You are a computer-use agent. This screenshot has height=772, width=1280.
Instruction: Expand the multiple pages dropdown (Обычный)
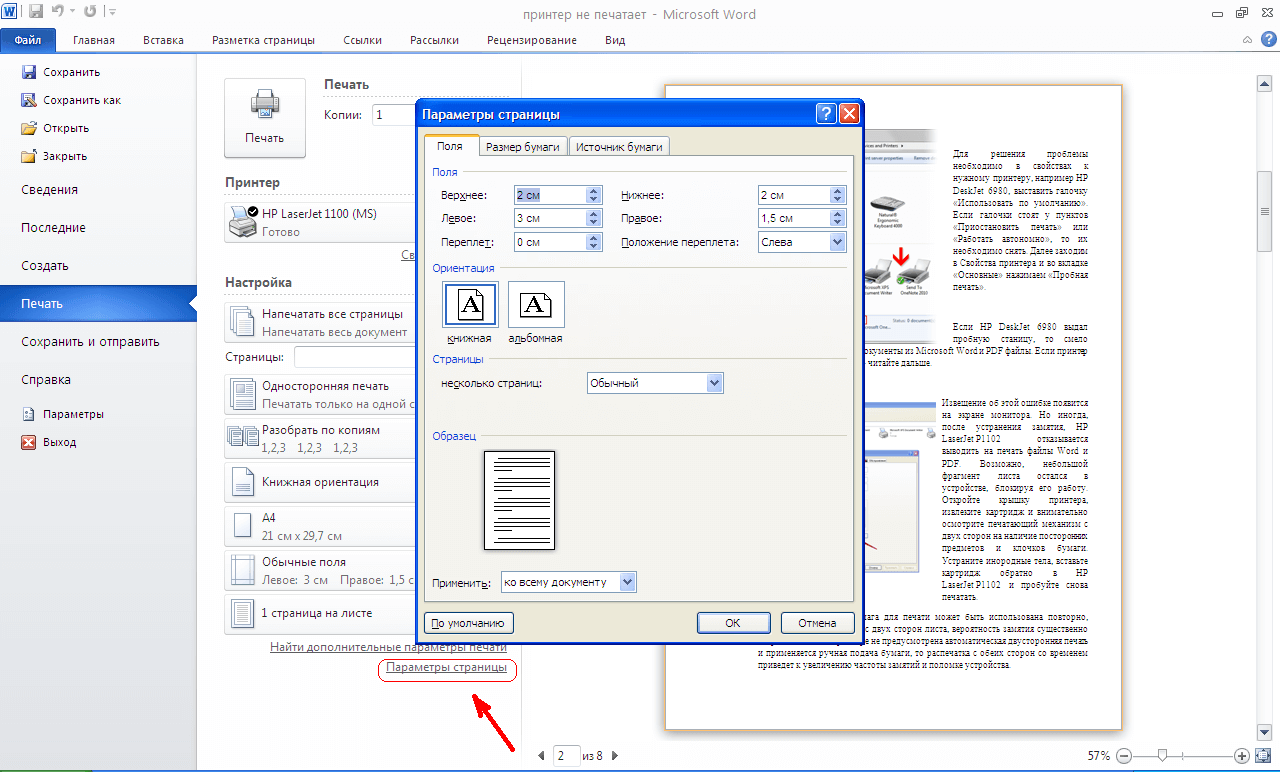tap(714, 383)
